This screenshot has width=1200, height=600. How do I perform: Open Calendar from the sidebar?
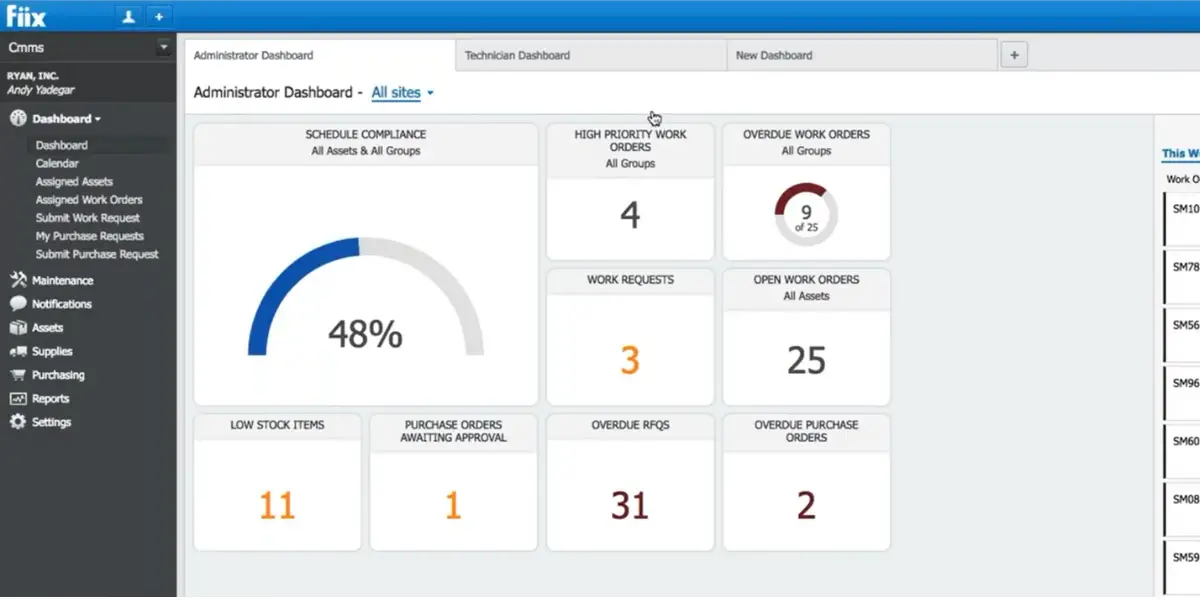tap(57, 163)
